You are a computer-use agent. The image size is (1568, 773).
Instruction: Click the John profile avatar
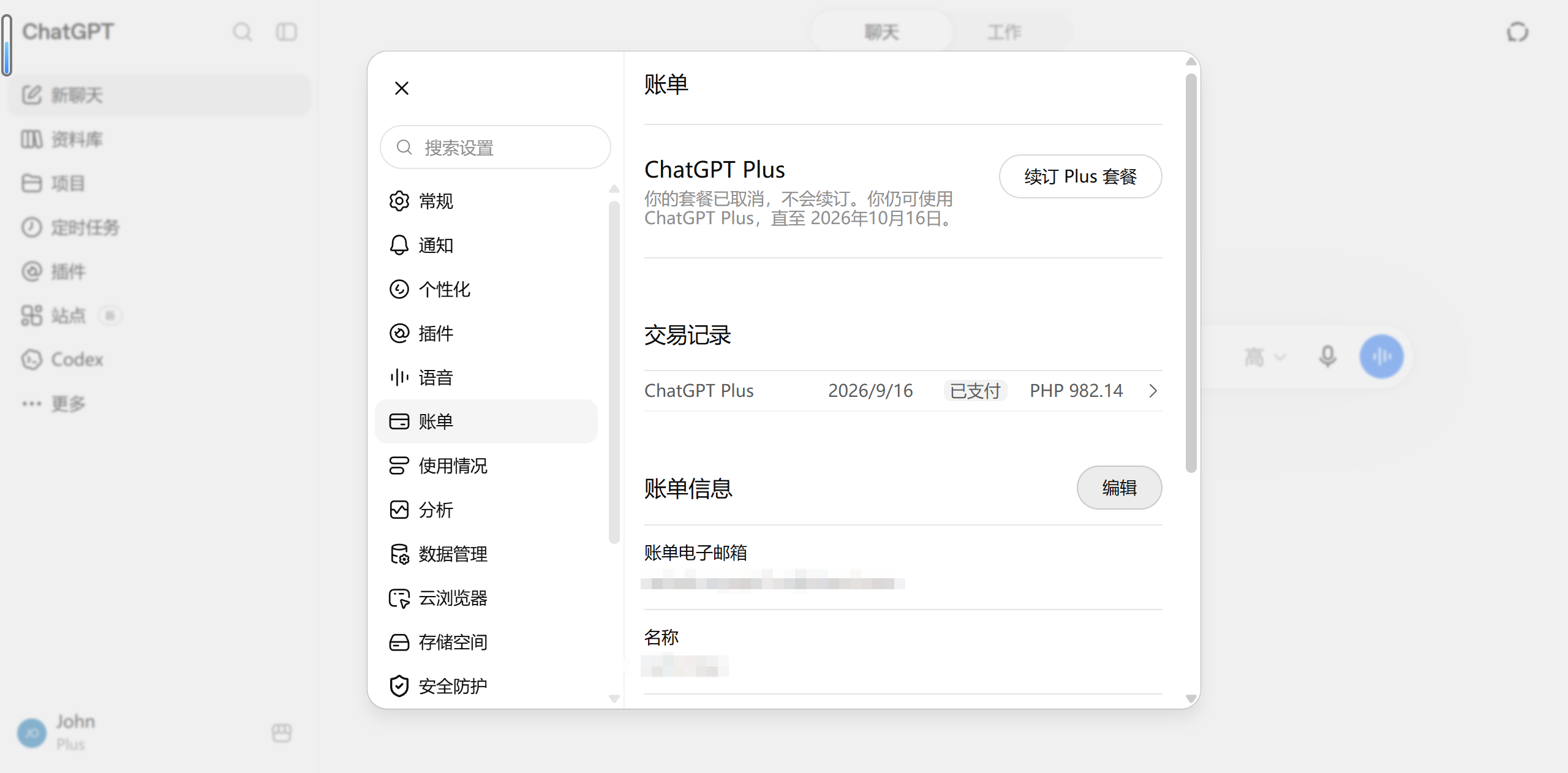tap(32, 733)
